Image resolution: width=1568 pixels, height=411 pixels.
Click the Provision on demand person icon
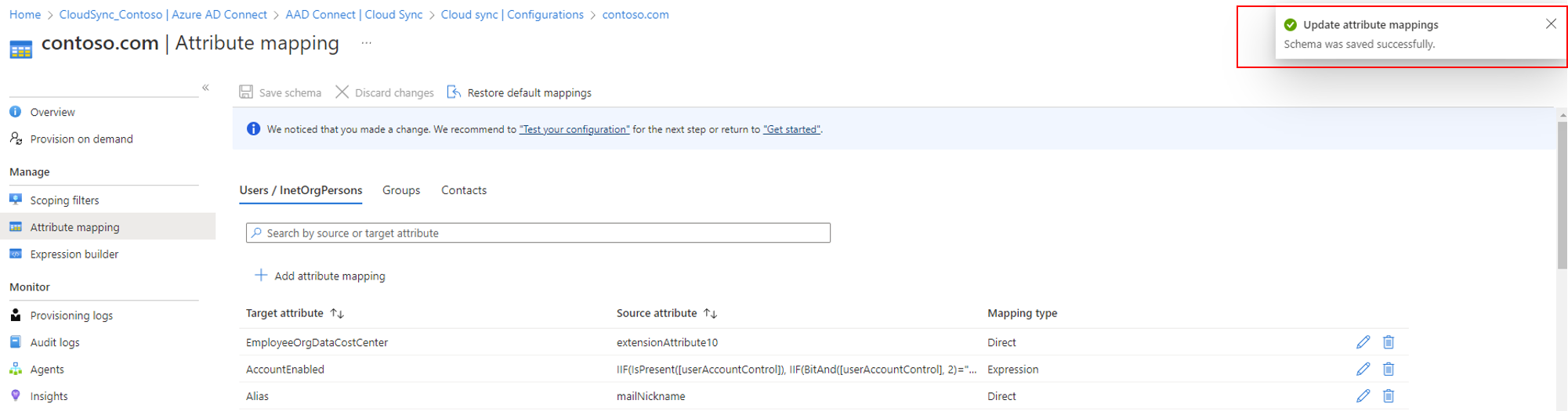coord(16,139)
